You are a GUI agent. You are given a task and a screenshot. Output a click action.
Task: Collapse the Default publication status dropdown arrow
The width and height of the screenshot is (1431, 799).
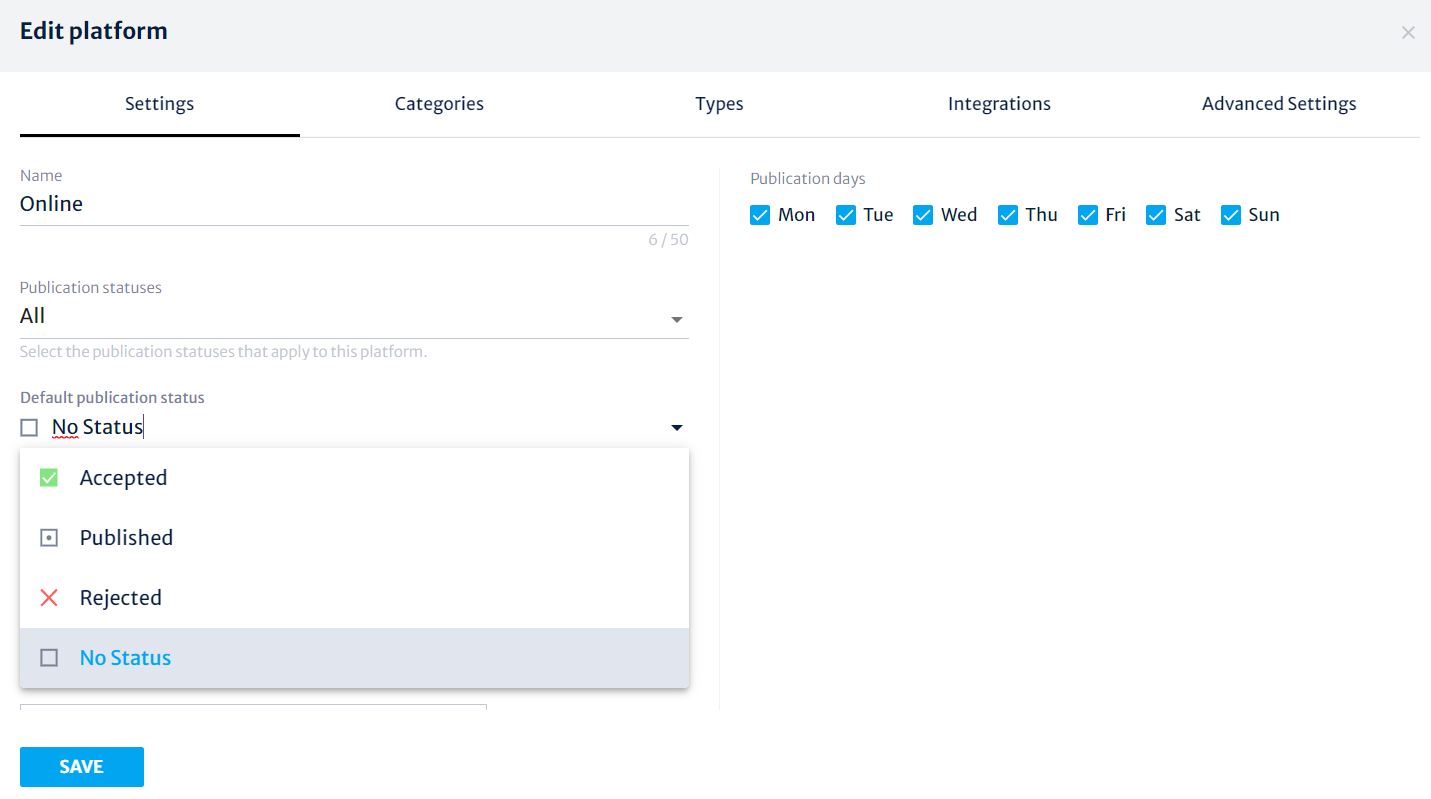pyautogui.click(x=677, y=428)
